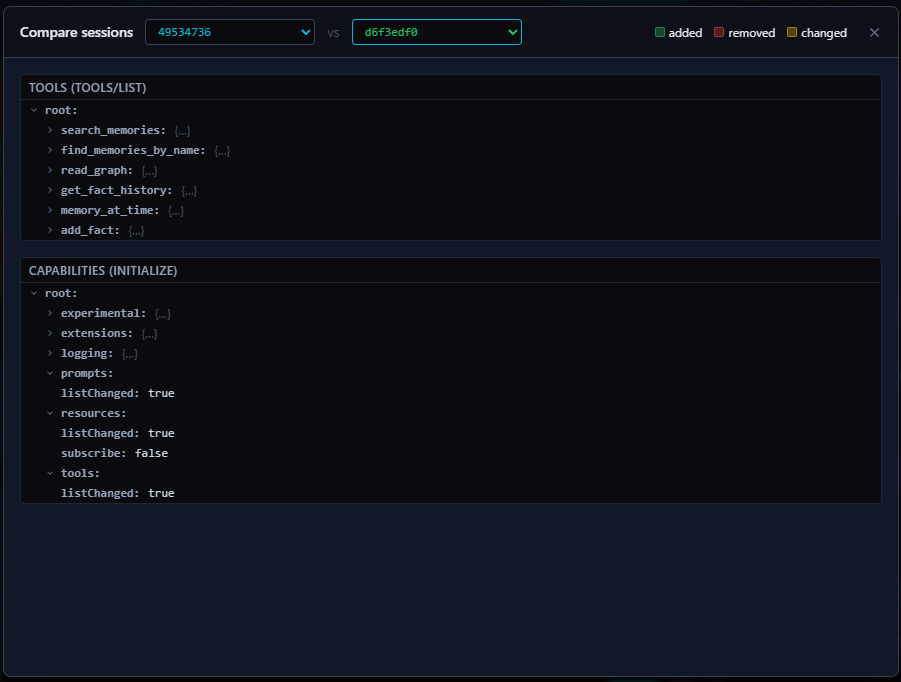Collapse the resources node

pyautogui.click(x=50, y=413)
